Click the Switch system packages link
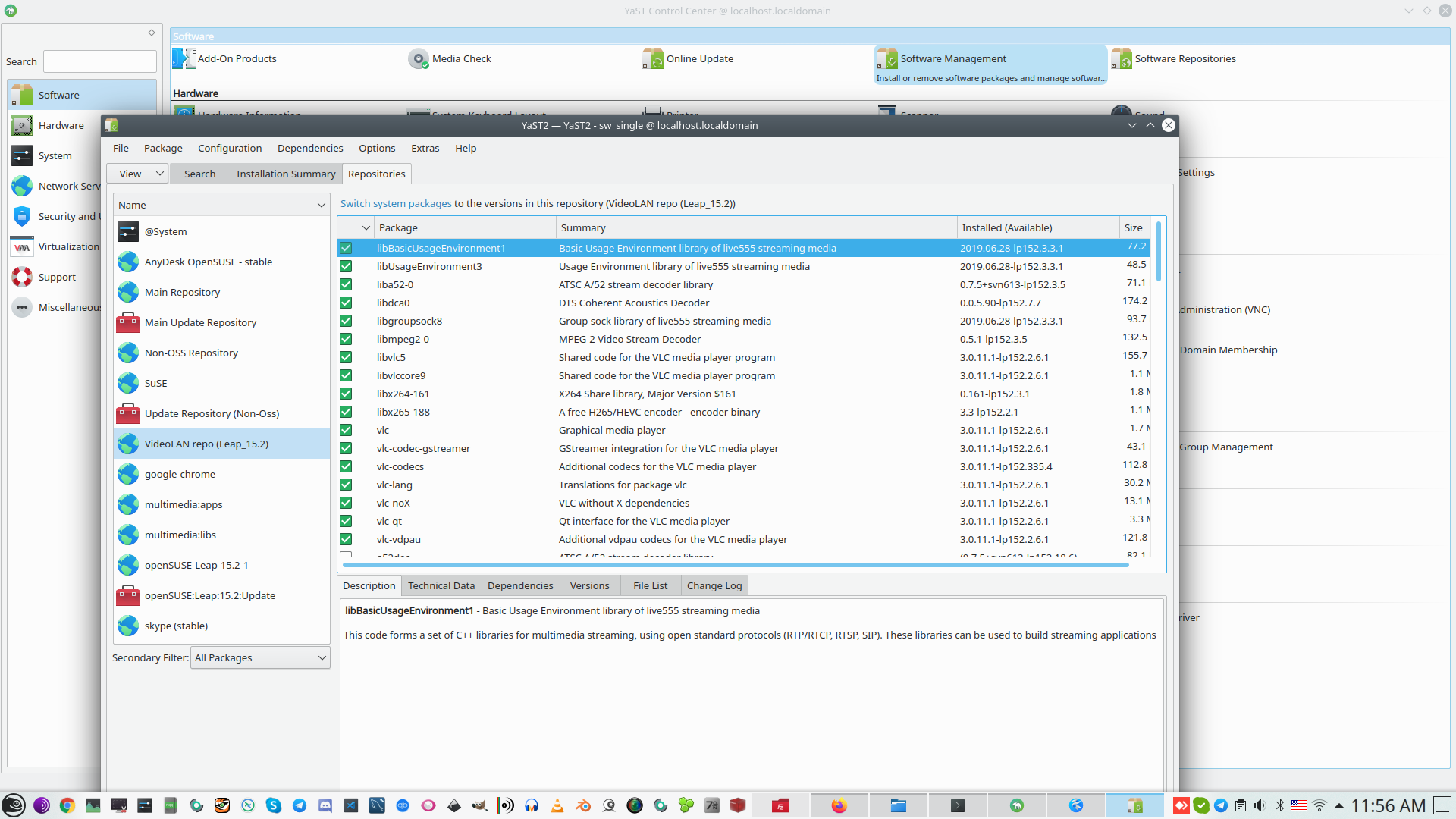The image size is (1456, 819). [395, 204]
